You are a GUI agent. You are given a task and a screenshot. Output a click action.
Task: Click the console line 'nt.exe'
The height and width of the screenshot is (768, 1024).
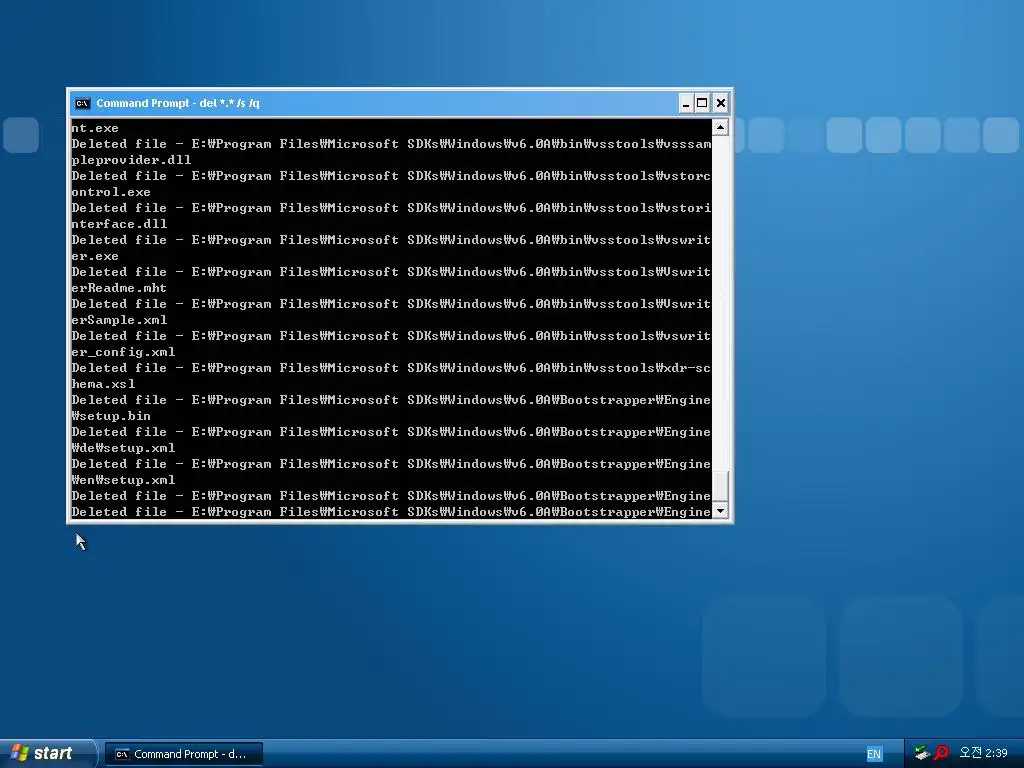click(x=95, y=128)
